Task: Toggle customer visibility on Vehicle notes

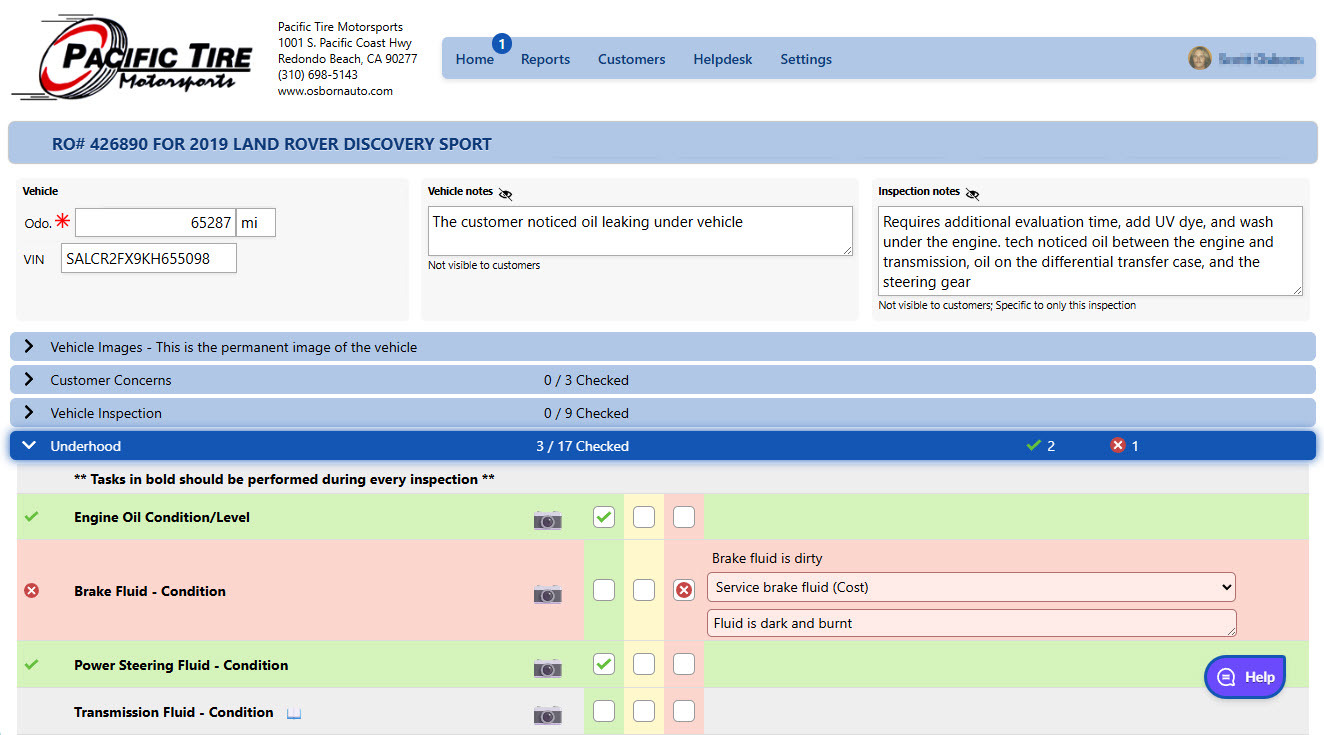Action: coord(505,194)
